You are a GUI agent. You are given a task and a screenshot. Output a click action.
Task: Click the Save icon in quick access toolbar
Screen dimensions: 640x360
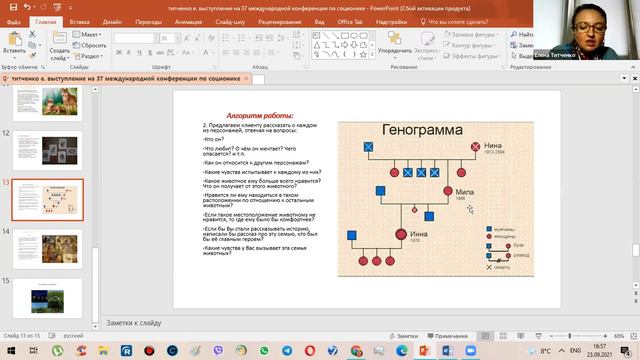coord(13,7)
